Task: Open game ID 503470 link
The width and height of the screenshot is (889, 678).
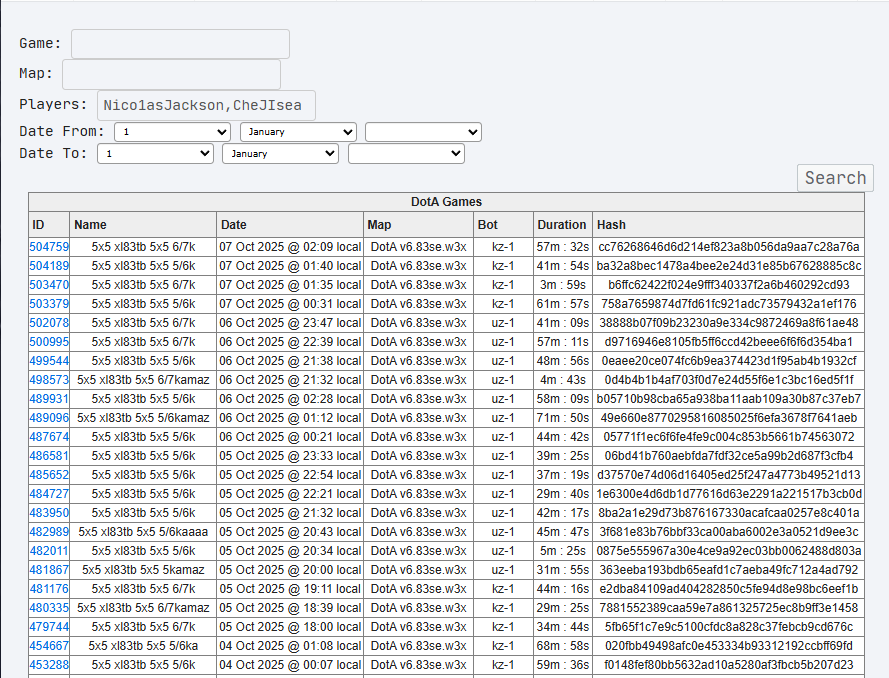Action: (49, 285)
